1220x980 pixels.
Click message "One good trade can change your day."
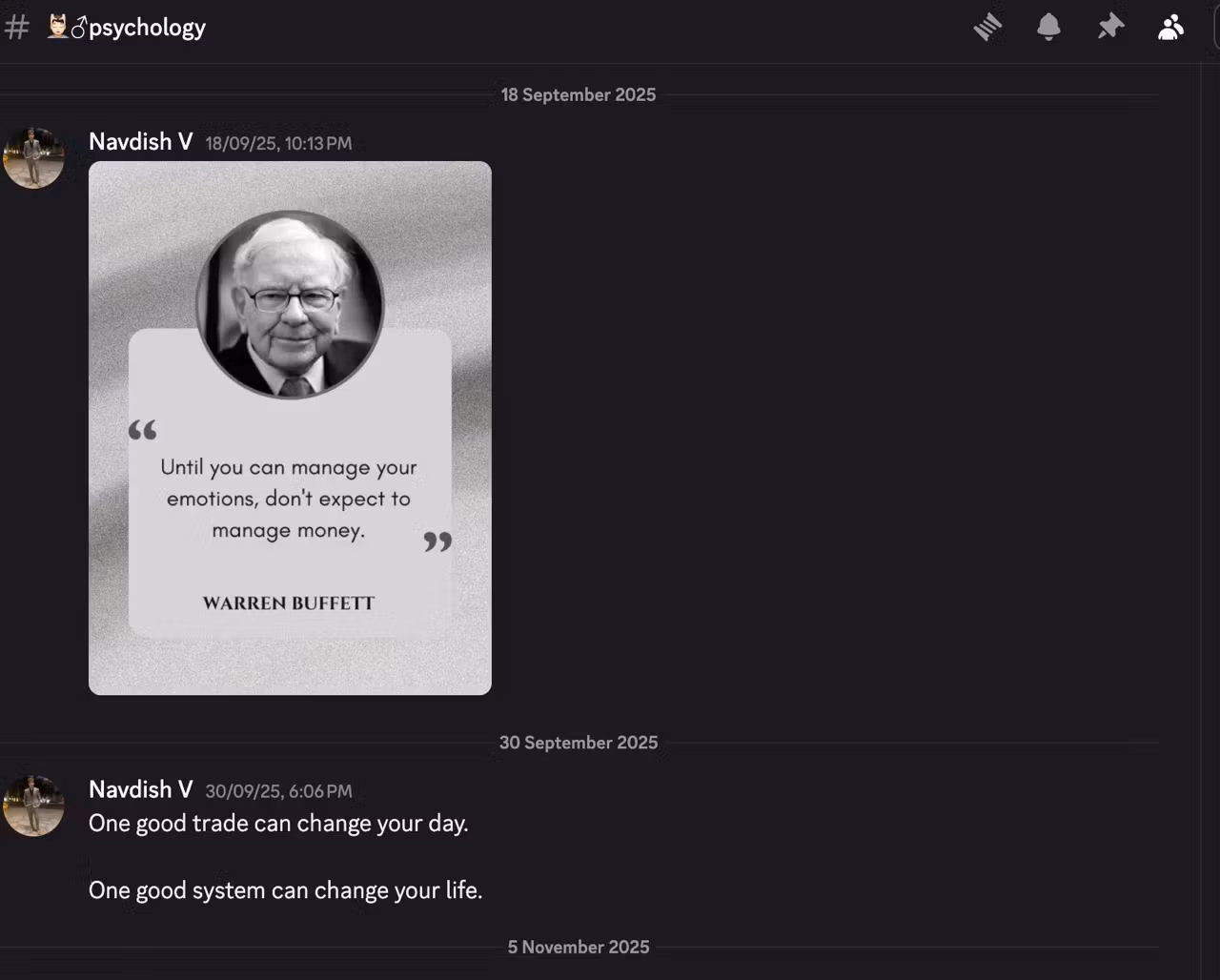[x=278, y=824]
